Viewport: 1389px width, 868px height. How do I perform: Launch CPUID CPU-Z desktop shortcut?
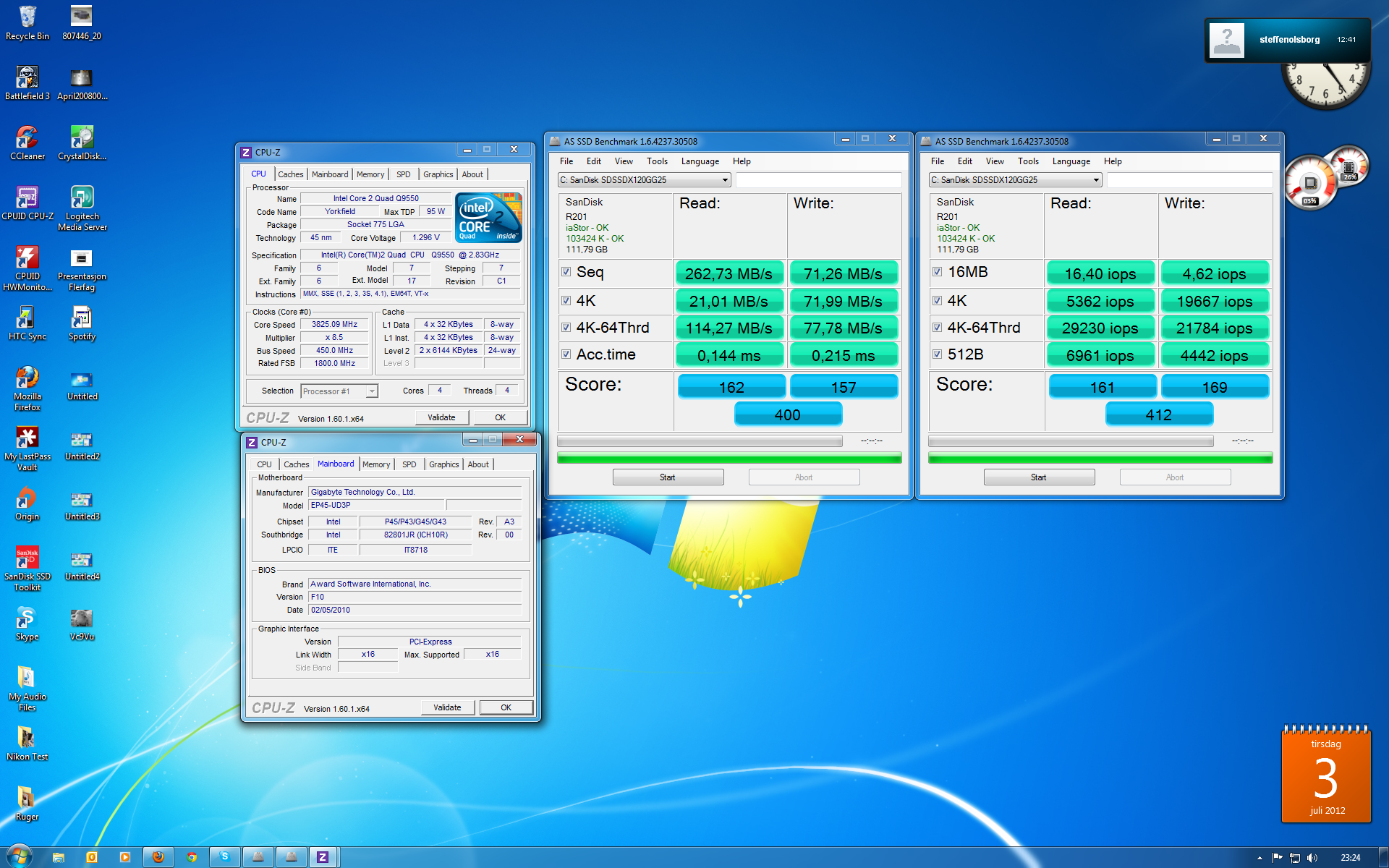(27, 203)
